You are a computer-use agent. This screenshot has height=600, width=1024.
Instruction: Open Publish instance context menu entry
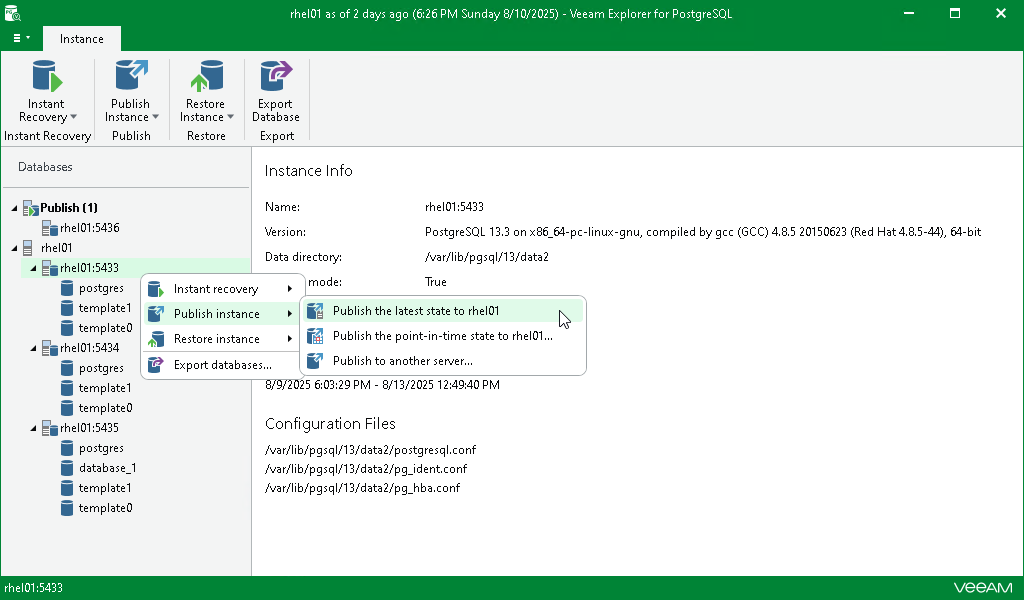click(222, 314)
